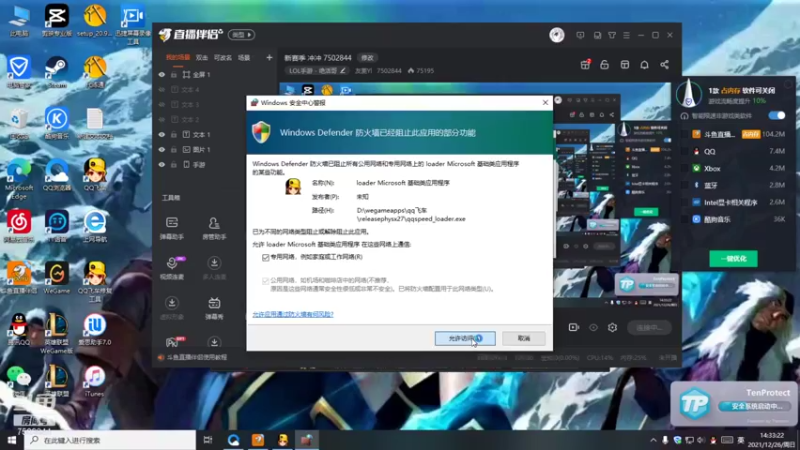Viewport: 800px width, 450px height.
Task: Open the 弹幕助手 tool in the toolbox
Action: point(172,228)
